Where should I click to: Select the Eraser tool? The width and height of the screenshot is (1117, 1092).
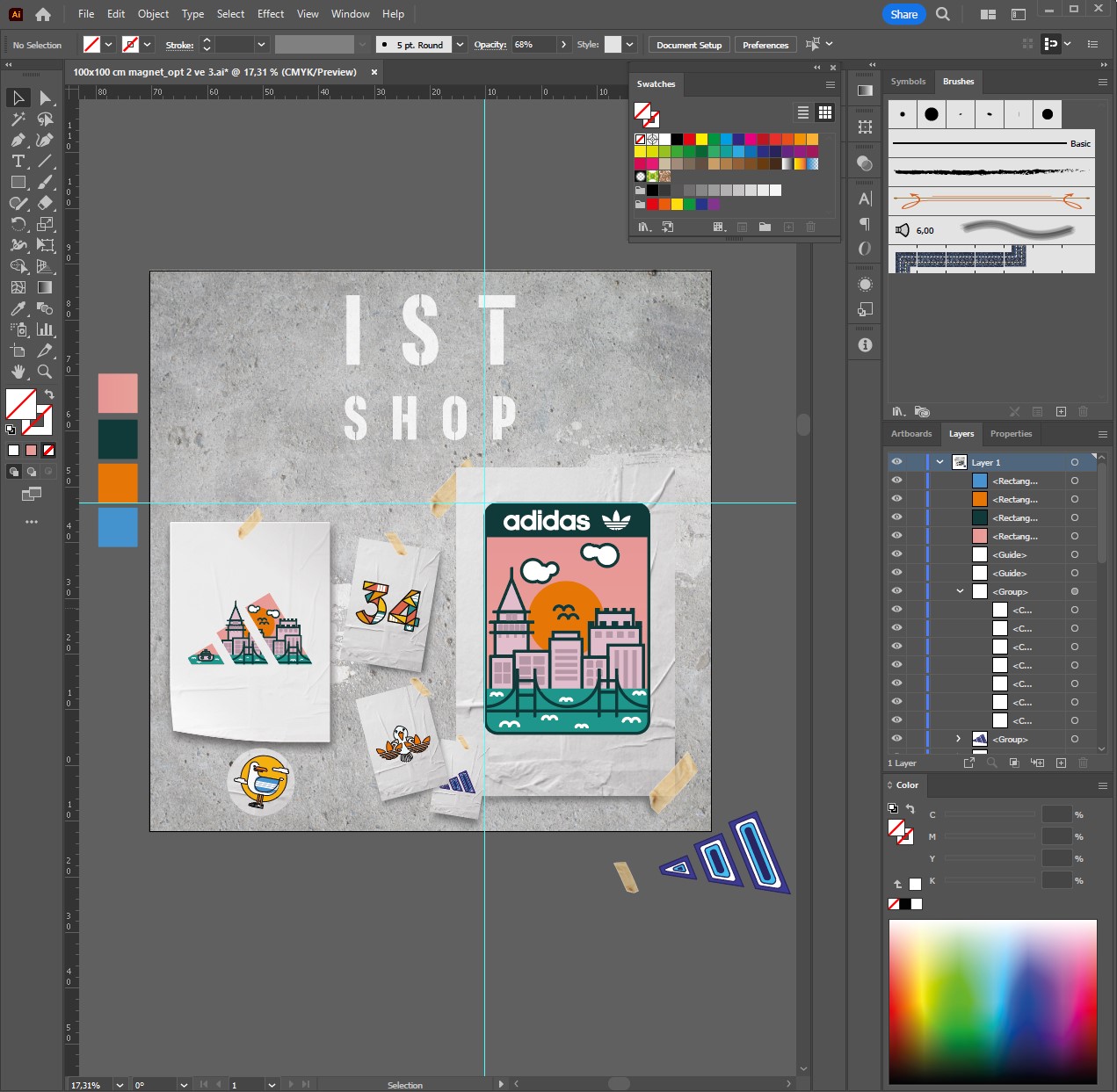(x=45, y=203)
